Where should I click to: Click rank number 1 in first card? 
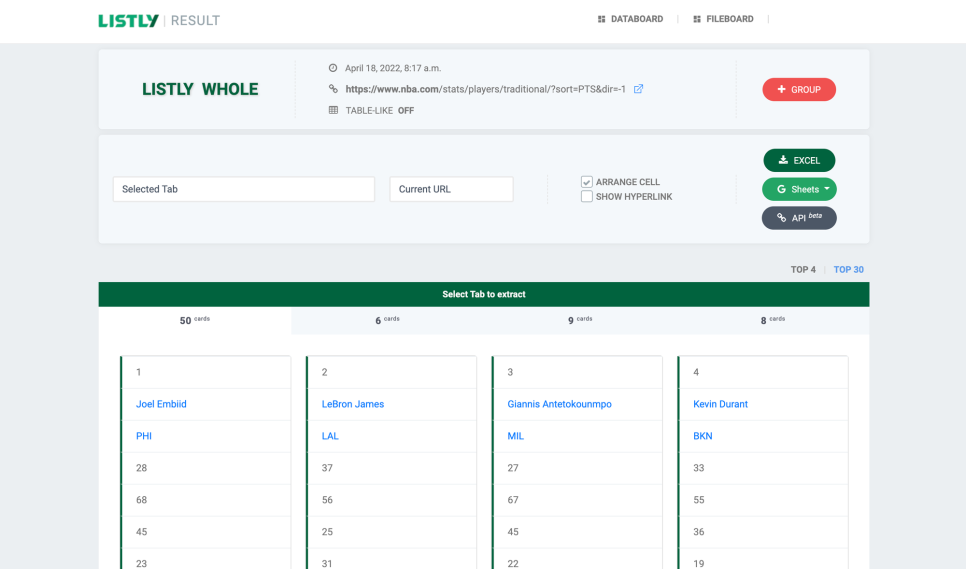click(x=139, y=372)
